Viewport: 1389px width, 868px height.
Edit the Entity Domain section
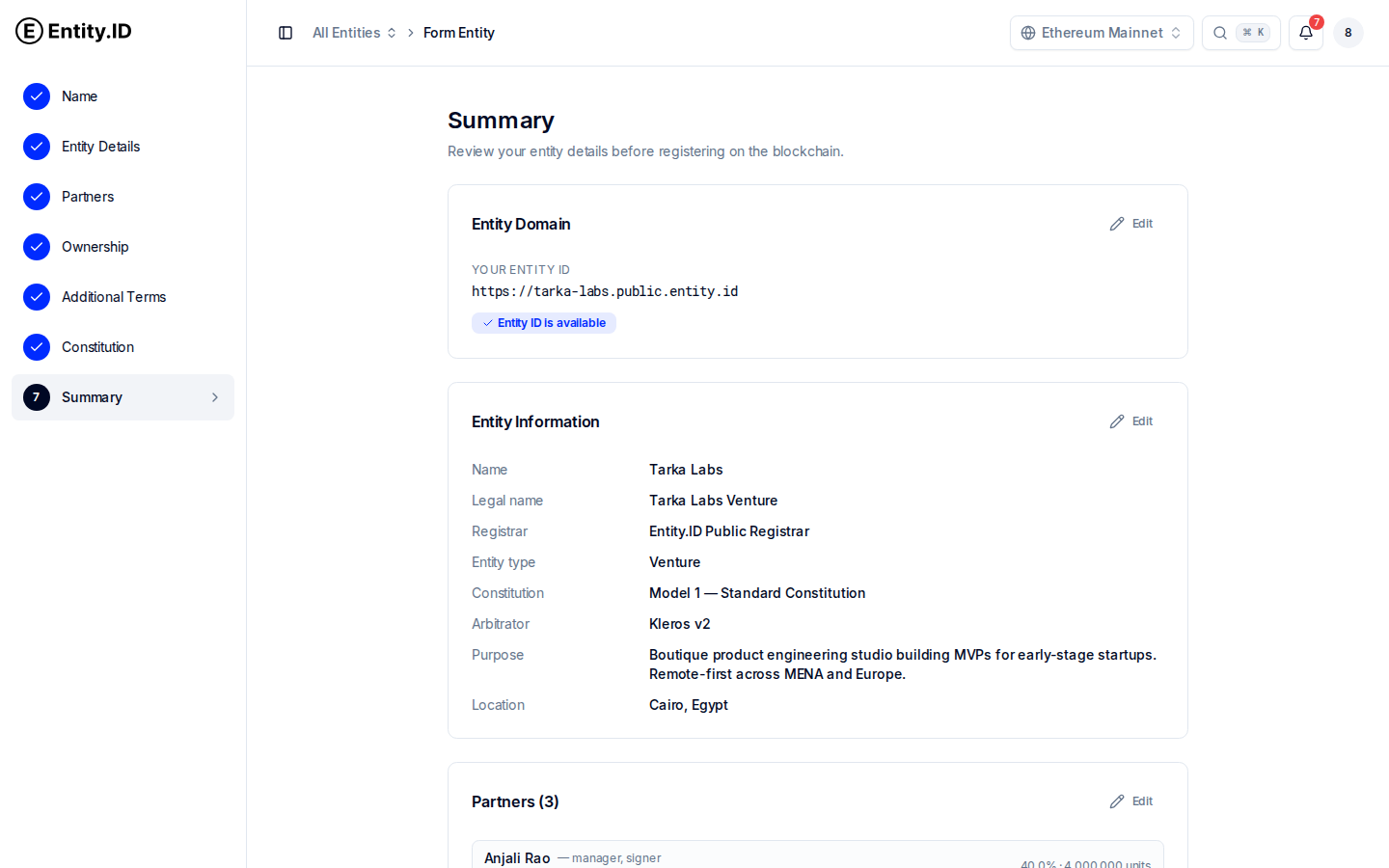point(1131,224)
